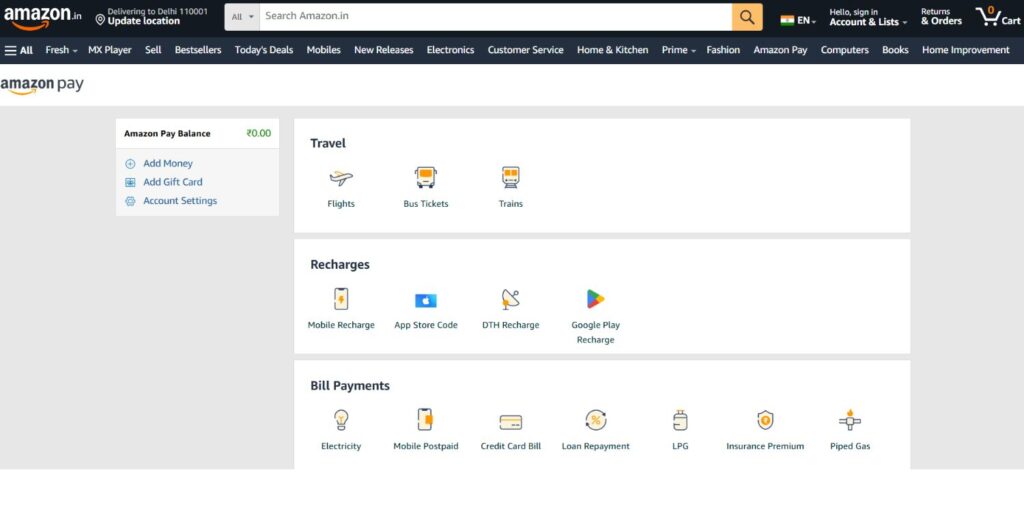
Task: Open the Piped Gas icon
Action: (x=850, y=419)
